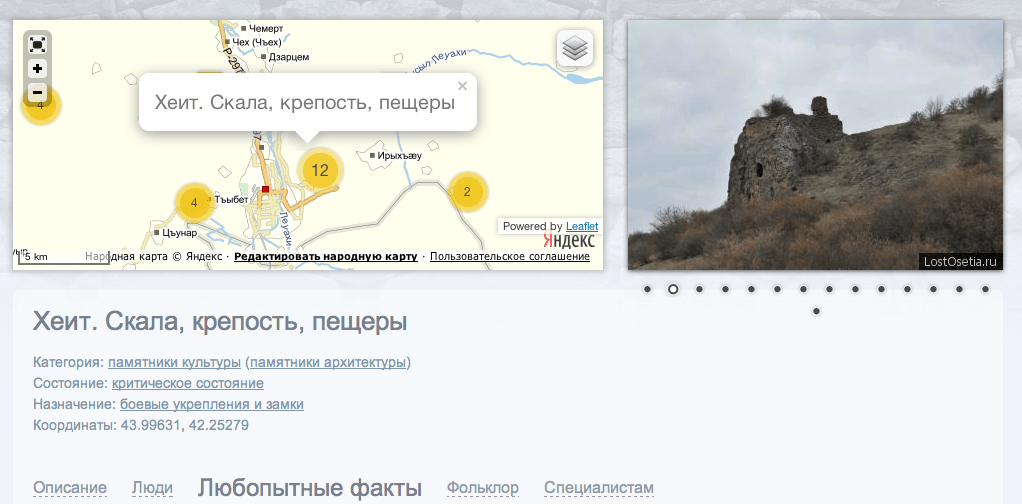Image resolution: width=1022 pixels, height=504 pixels.
Task: Open the map layers switcher
Action: (x=575, y=48)
